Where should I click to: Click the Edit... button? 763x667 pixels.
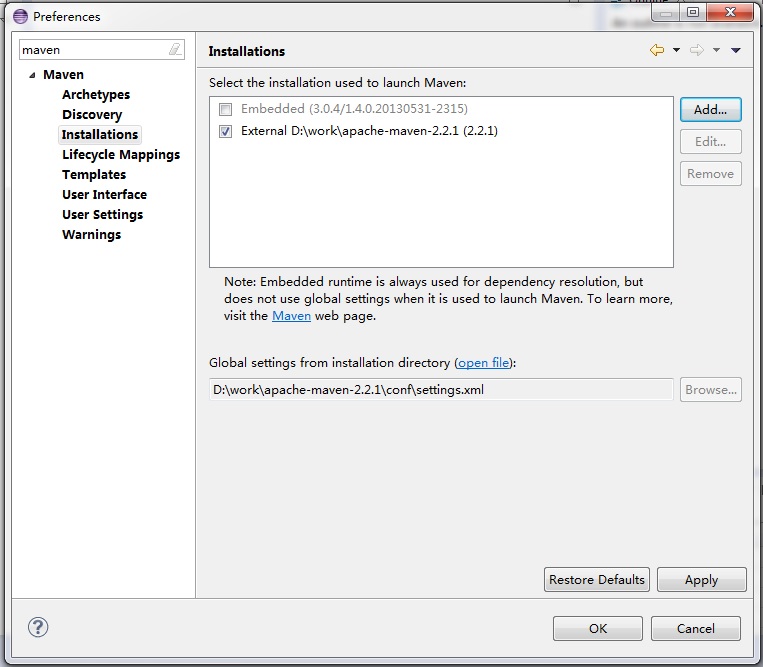point(710,142)
